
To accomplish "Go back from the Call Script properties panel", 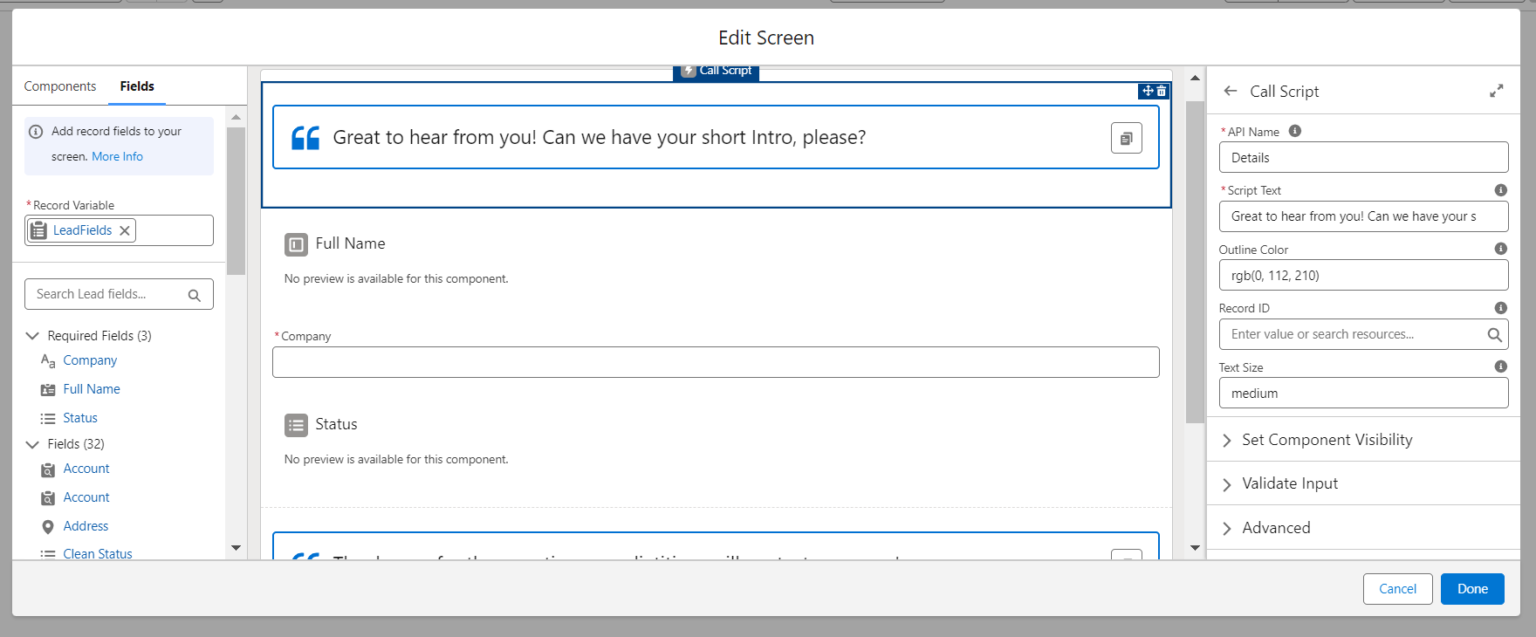I will coord(1230,90).
